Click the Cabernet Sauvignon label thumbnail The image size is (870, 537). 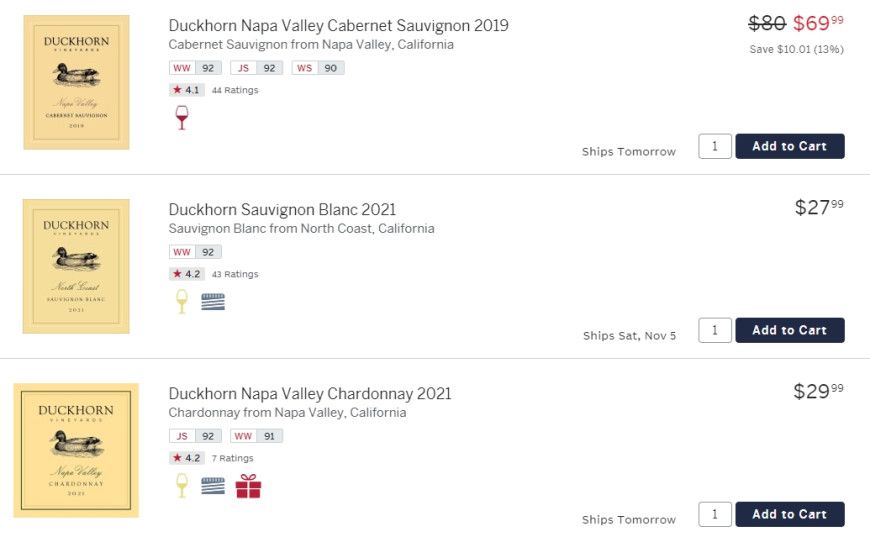point(77,82)
